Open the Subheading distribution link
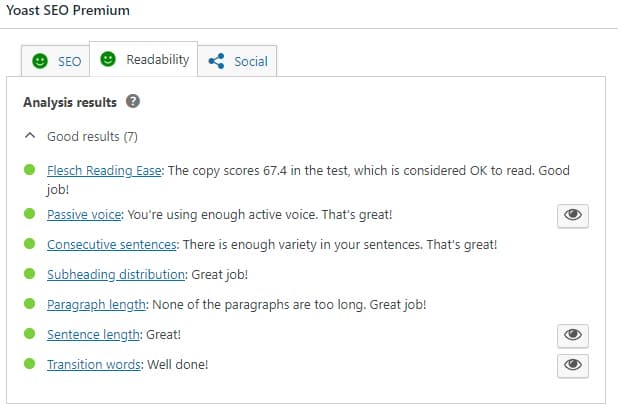The width and height of the screenshot is (618, 406). pyautogui.click(x=116, y=275)
